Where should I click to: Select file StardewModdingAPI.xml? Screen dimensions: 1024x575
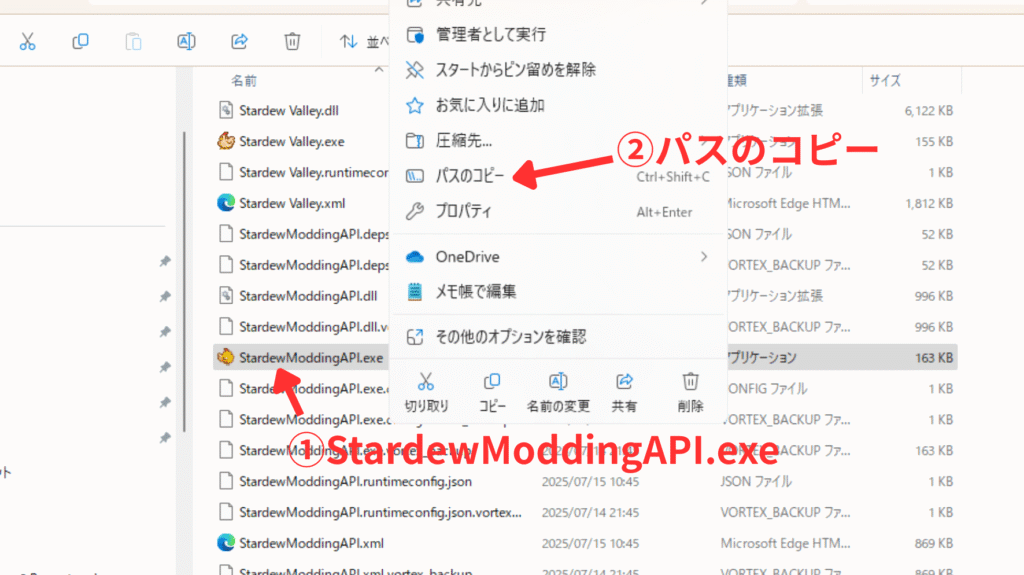(x=312, y=543)
